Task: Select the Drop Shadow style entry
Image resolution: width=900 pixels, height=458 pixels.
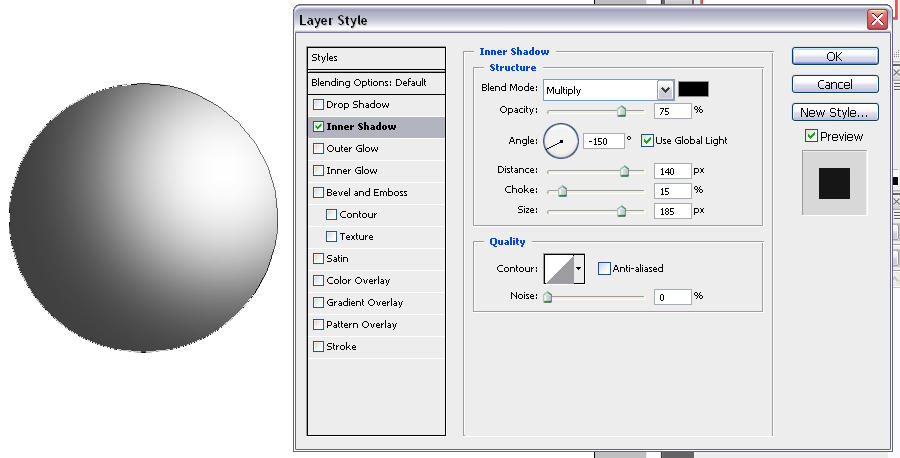Action: click(x=376, y=104)
